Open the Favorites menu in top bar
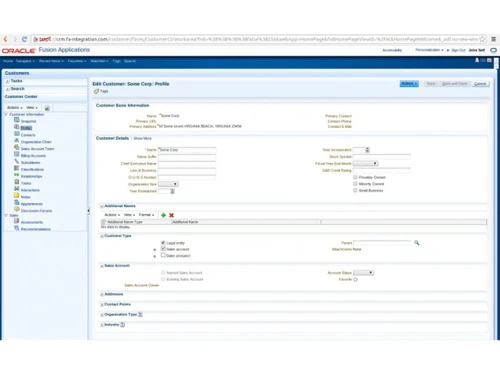Image resolution: width=500 pixels, height=375 pixels. pyautogui.click(x=77, y=61)
